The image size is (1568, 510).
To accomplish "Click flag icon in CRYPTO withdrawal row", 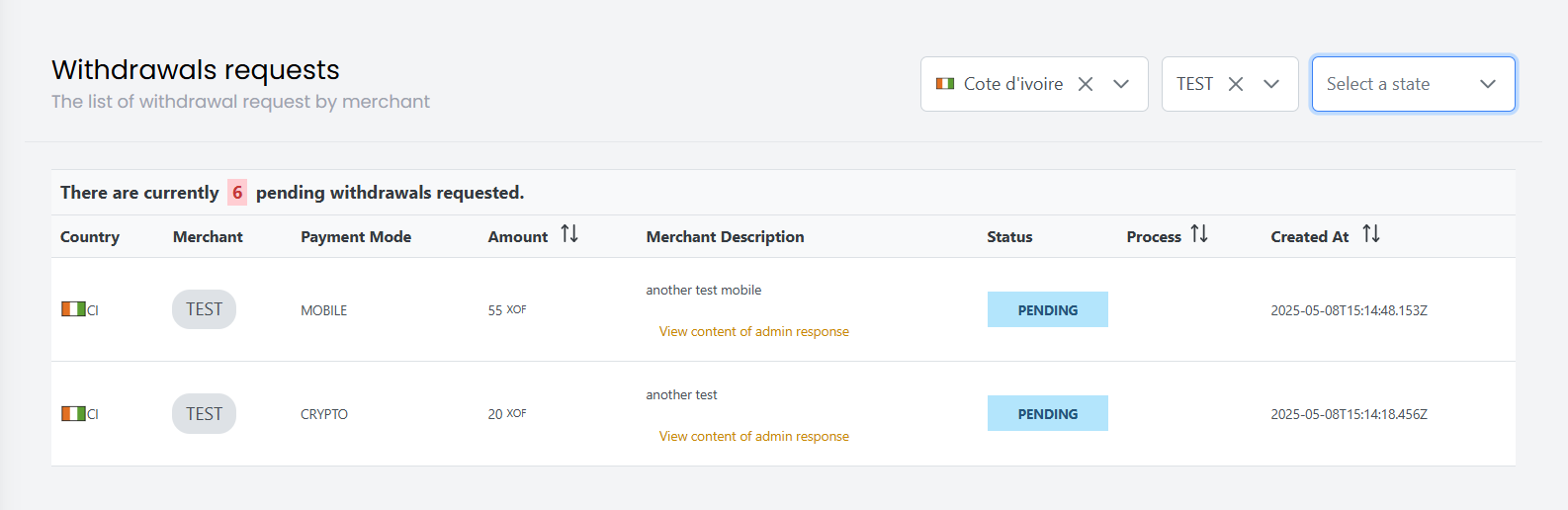I will (x=73, y=414).
